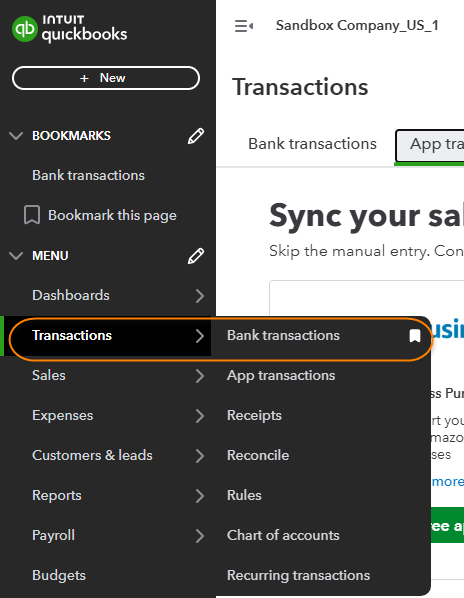Click the Bookmark this page icon

[32, 215]
